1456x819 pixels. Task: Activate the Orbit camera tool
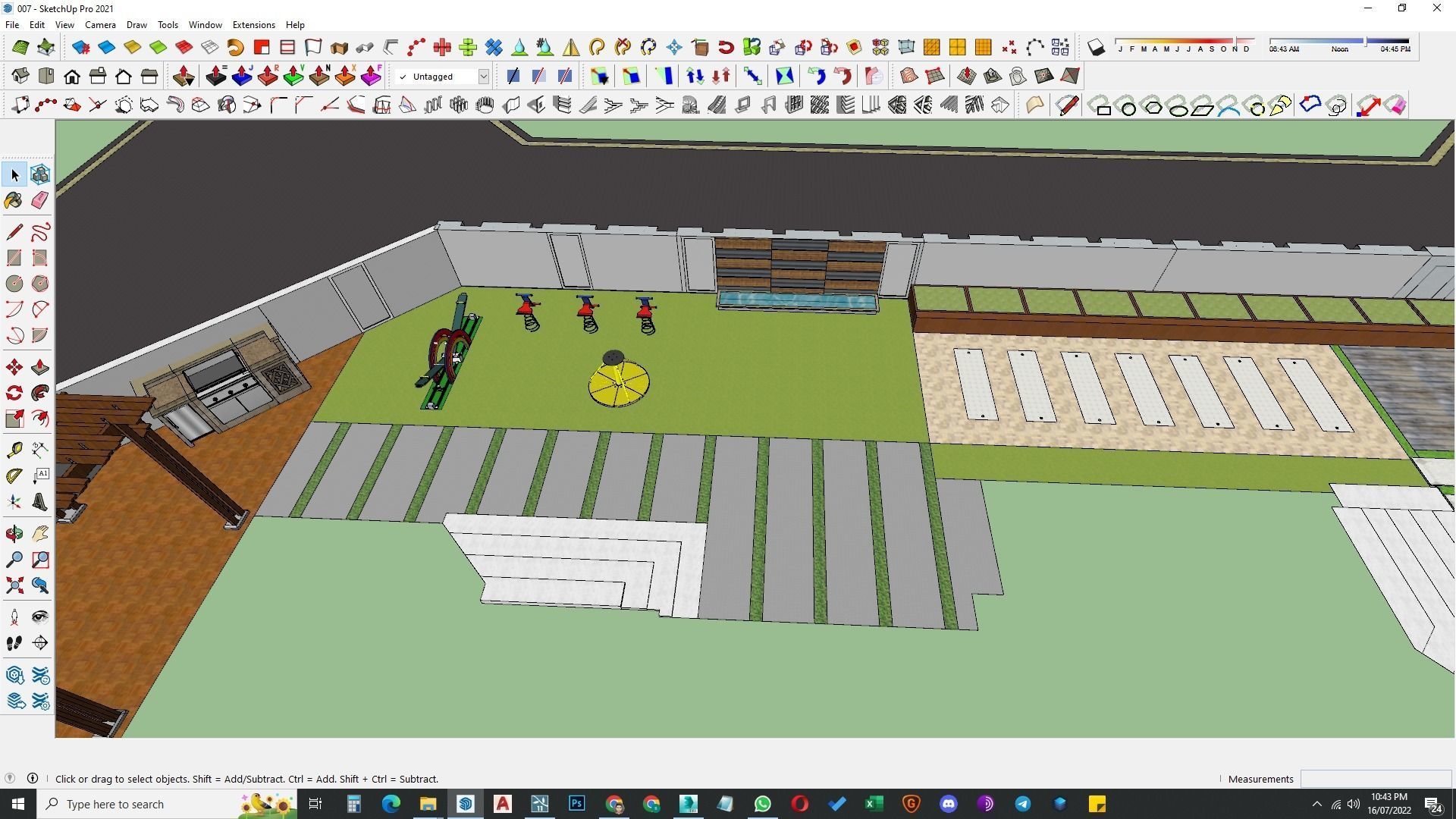[14, 534]
